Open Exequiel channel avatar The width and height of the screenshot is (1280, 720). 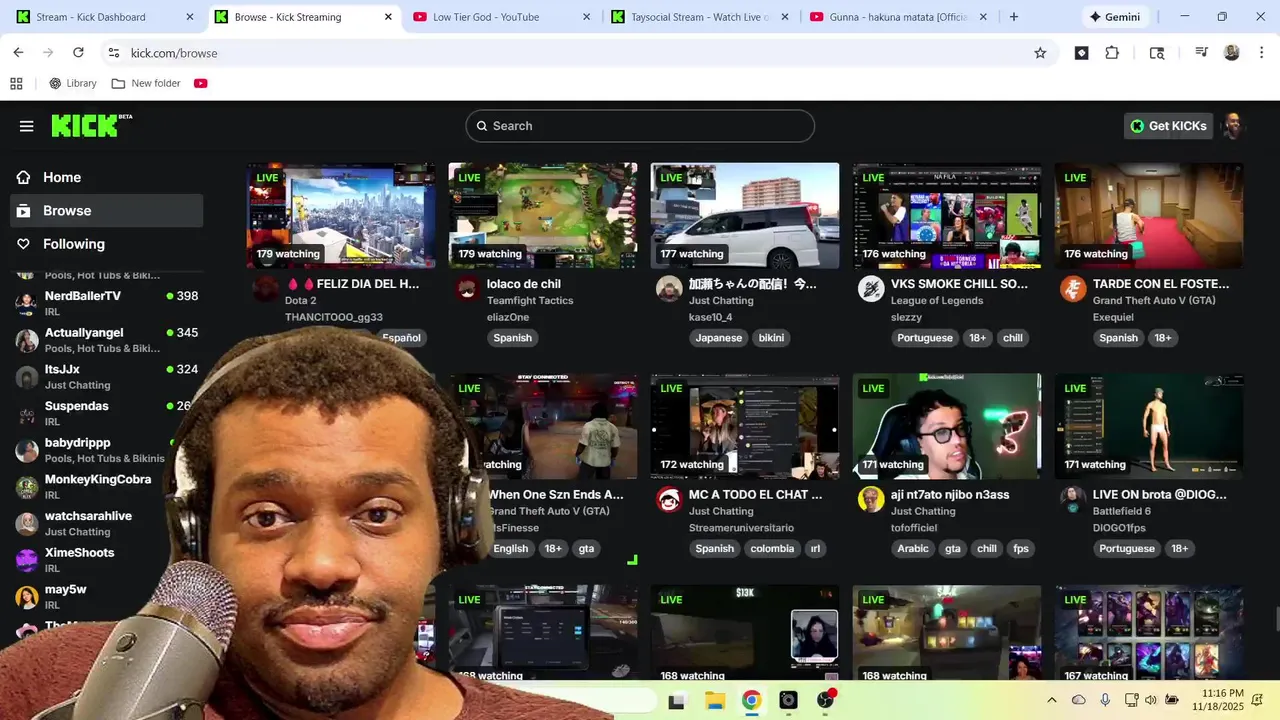point(1073,289)
